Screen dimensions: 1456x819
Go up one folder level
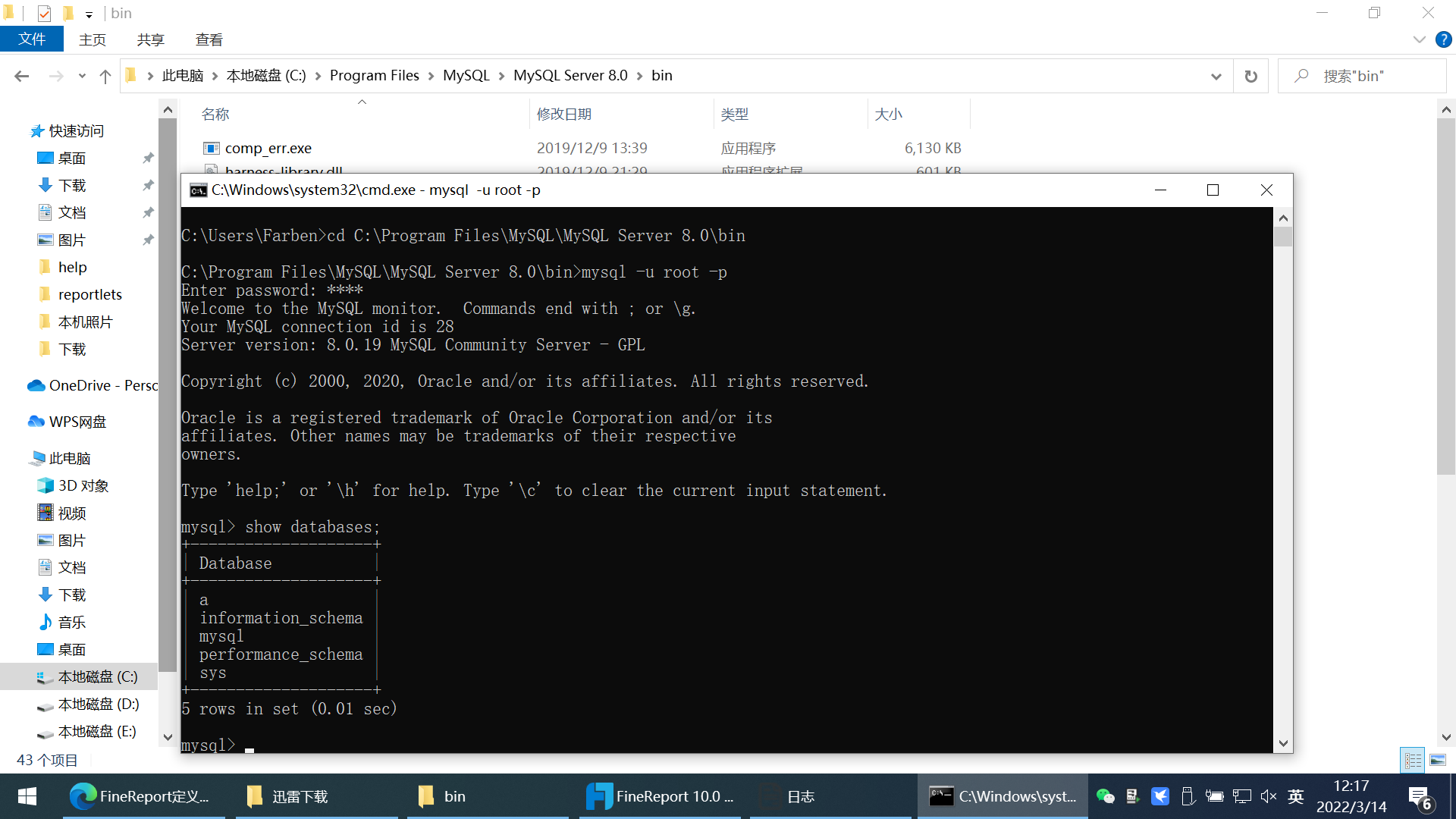coord(105,76)
